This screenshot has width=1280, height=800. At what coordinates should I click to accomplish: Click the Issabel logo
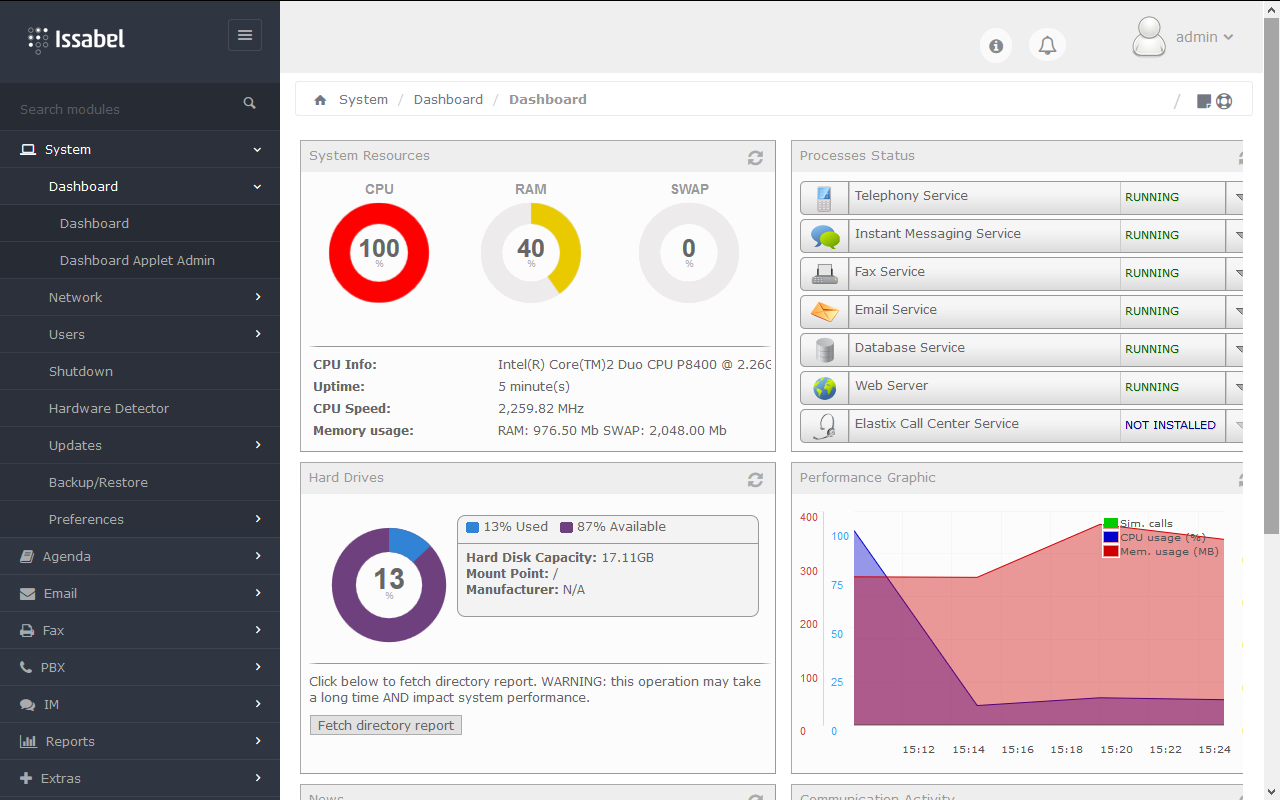[x=76, y=40]
